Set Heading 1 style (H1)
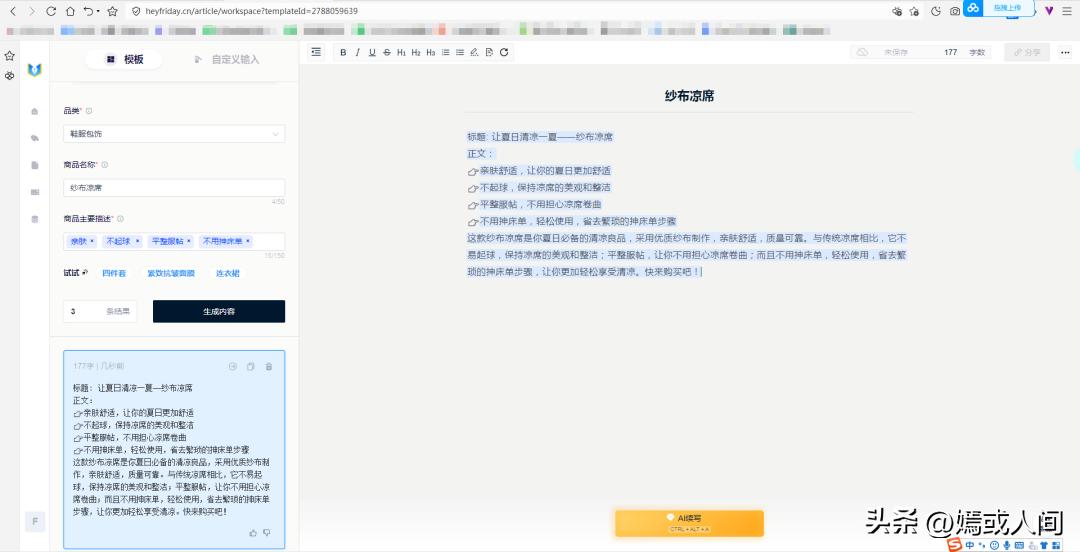This screenshot has width=1080, height=552. [x=402, y=52]
